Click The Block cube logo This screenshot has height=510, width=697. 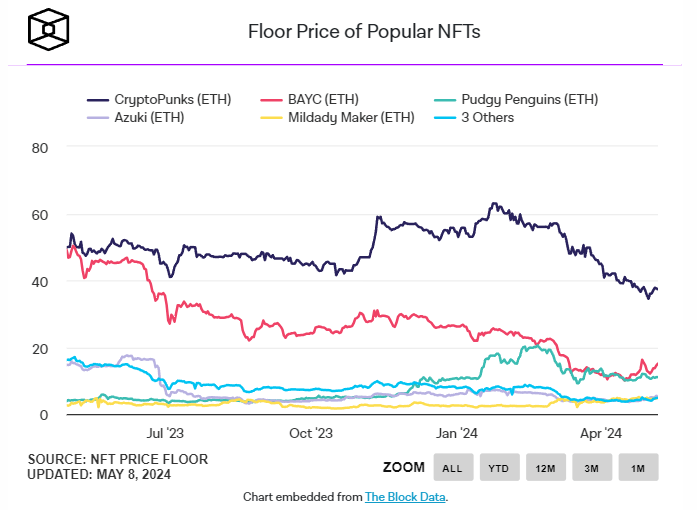48,31
